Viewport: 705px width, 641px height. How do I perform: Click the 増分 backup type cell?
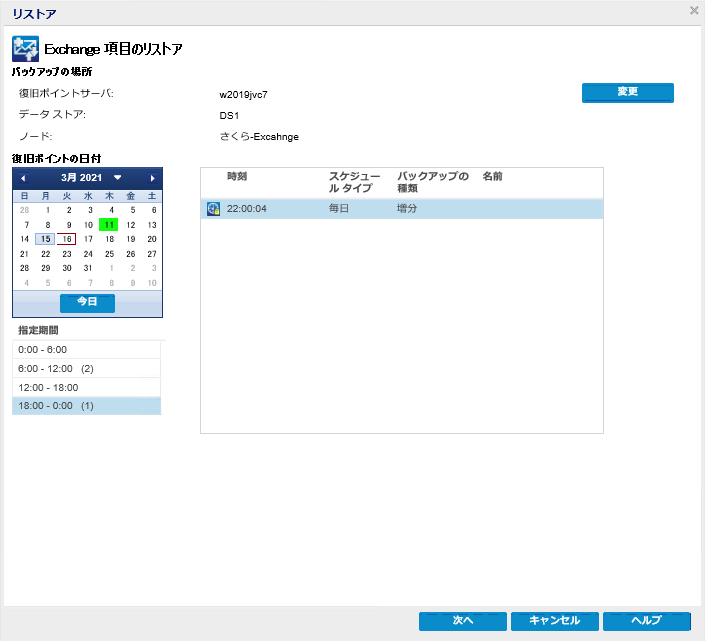click(x=407, y=209)
